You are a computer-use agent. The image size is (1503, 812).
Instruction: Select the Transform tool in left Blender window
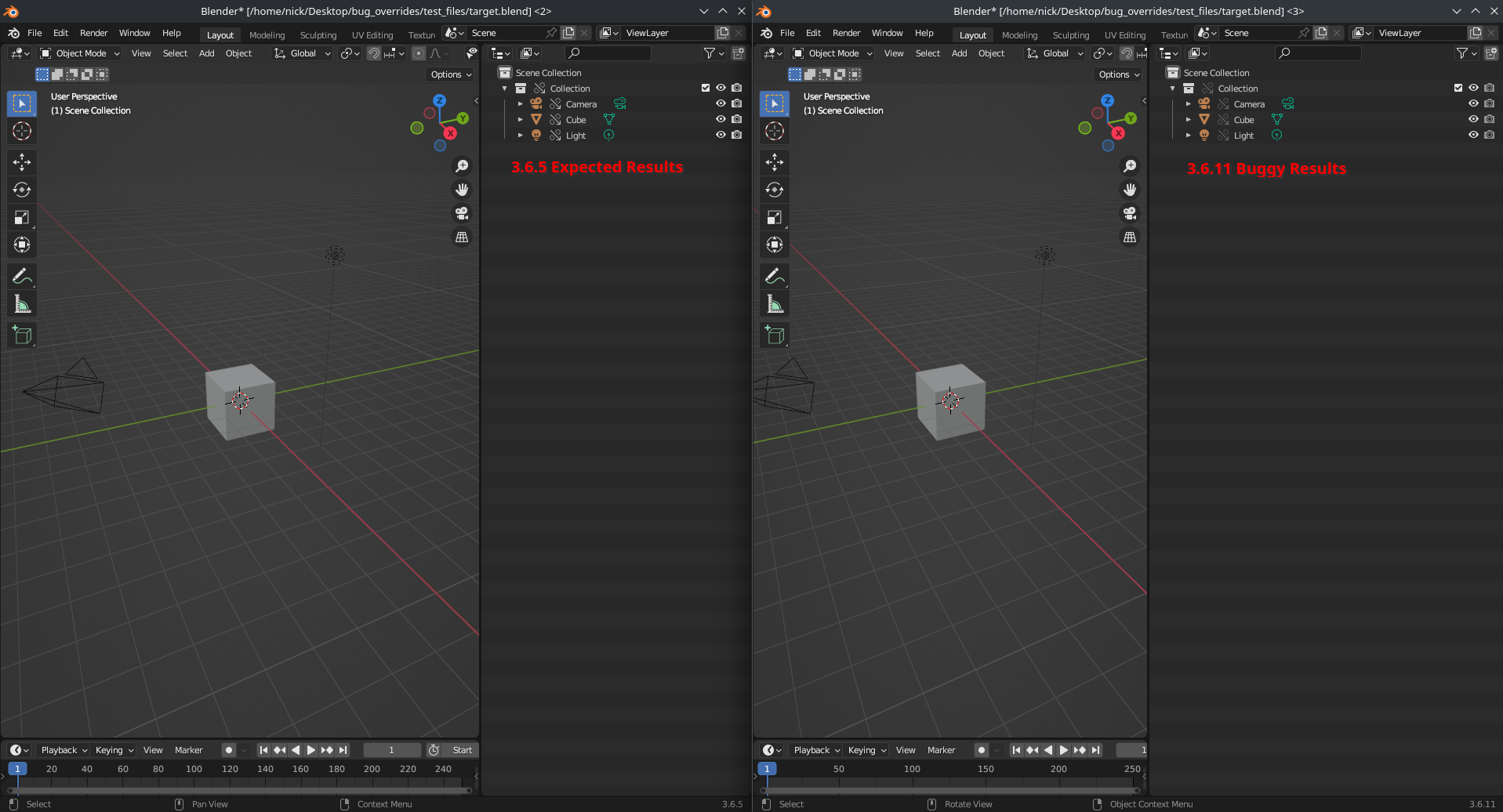pos(22,245)
